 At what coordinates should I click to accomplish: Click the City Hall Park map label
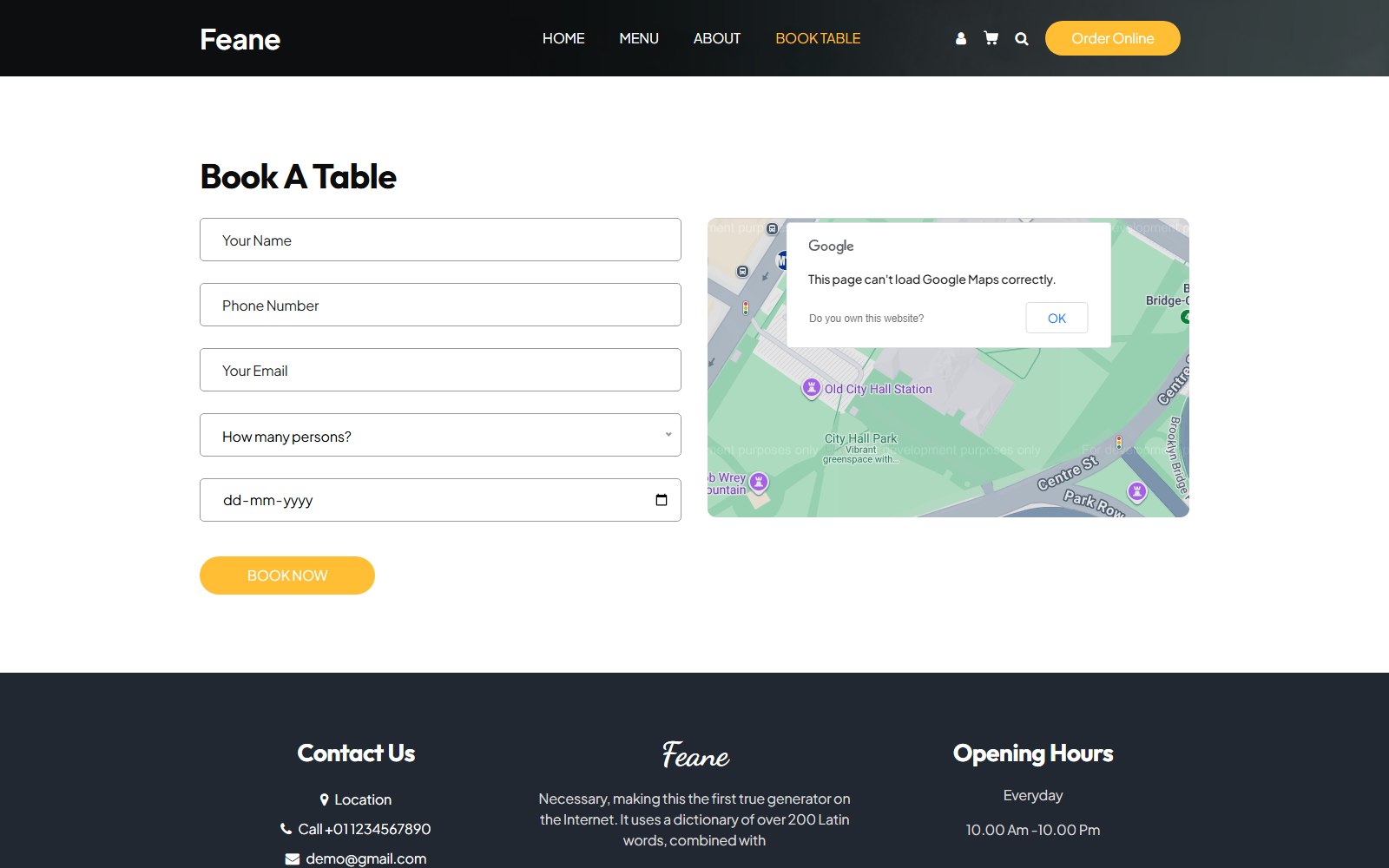point(861,438)
